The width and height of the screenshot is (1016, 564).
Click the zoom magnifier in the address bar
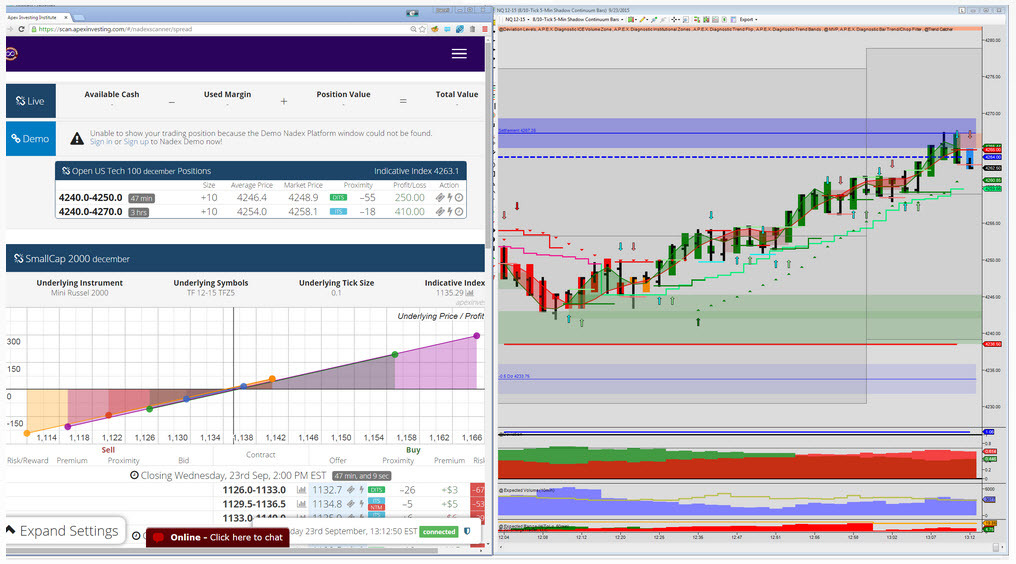click(x=413, y=29)
